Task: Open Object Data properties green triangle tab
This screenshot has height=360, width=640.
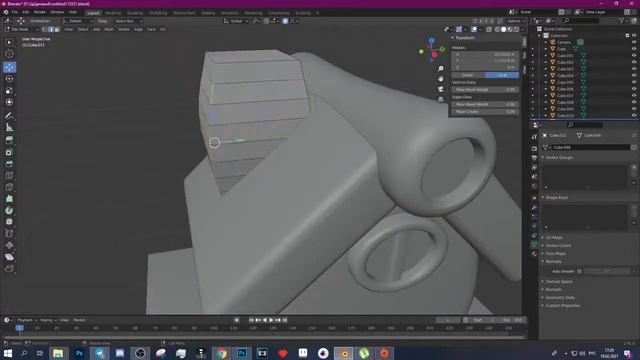Action: click(x=534, y=244)
